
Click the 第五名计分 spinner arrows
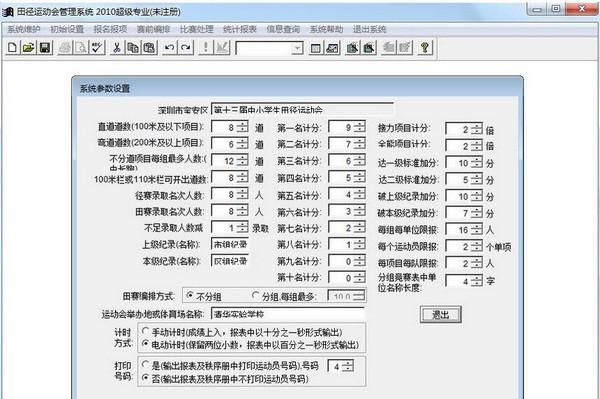[x=359, y=194]
